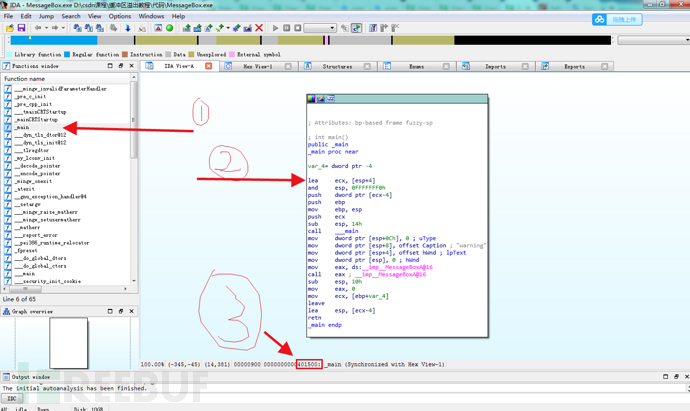Select the _pre_cpp_init function
This screenshot has width=690, height=411.
[33, 104]
